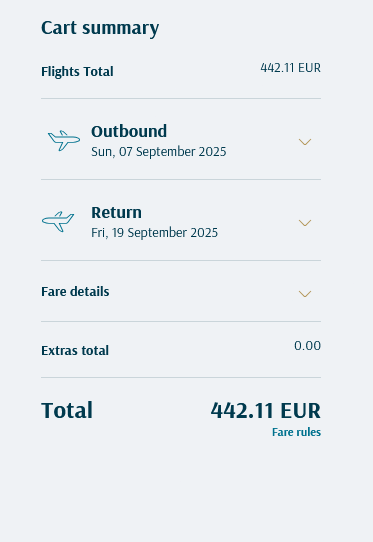This screenshot has height=542, width=373.
Task: Click the Extras total 0.00 value
Action: pyautogui.click(x=307, y=346)
